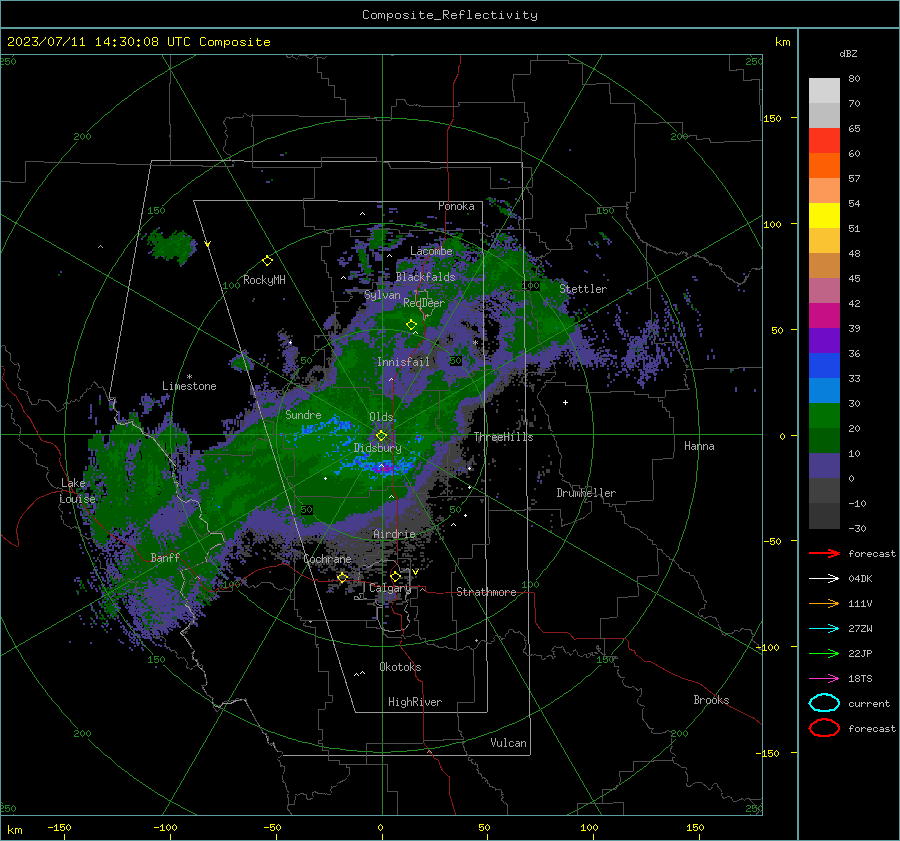Click the bright green 30-20 dBZ swatch
Image resolution: width=900 pixels, height=841 pixels.
pos(824,416)
